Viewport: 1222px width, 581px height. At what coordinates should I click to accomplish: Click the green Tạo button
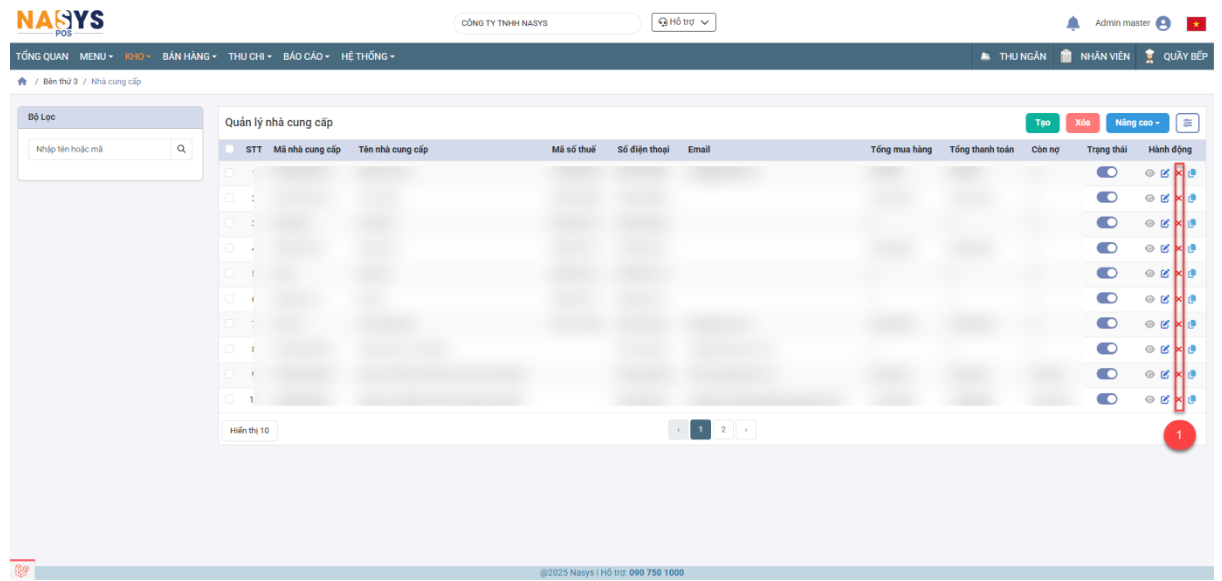point(1042,123)
